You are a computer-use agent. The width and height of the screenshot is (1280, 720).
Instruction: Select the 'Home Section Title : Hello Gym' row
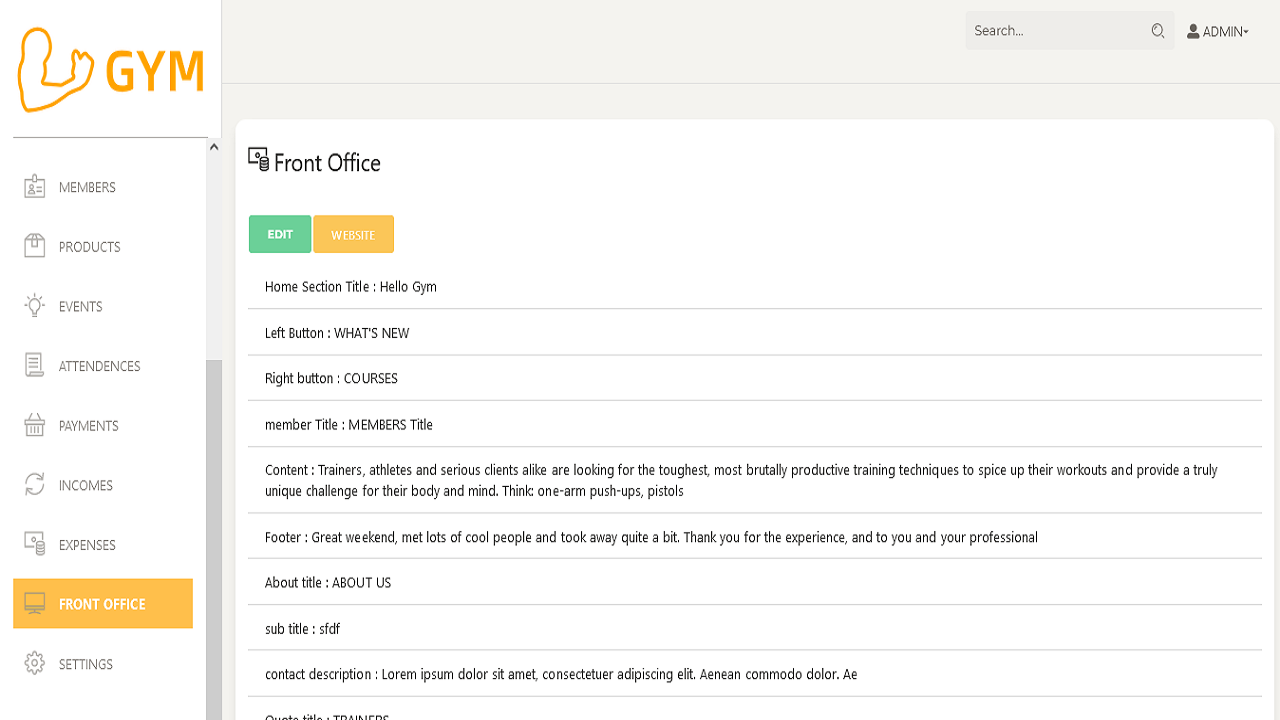(350, 286)
